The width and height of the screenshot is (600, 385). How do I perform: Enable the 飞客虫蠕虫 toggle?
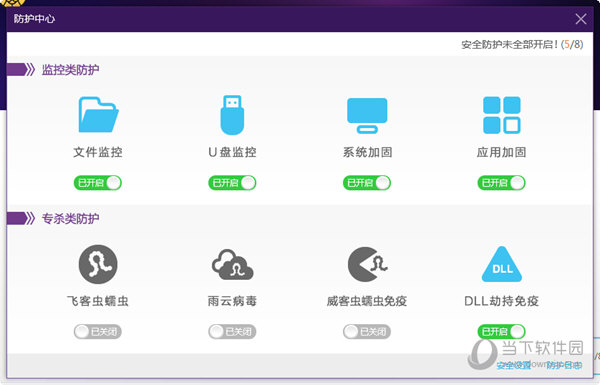tap(98, 331)
